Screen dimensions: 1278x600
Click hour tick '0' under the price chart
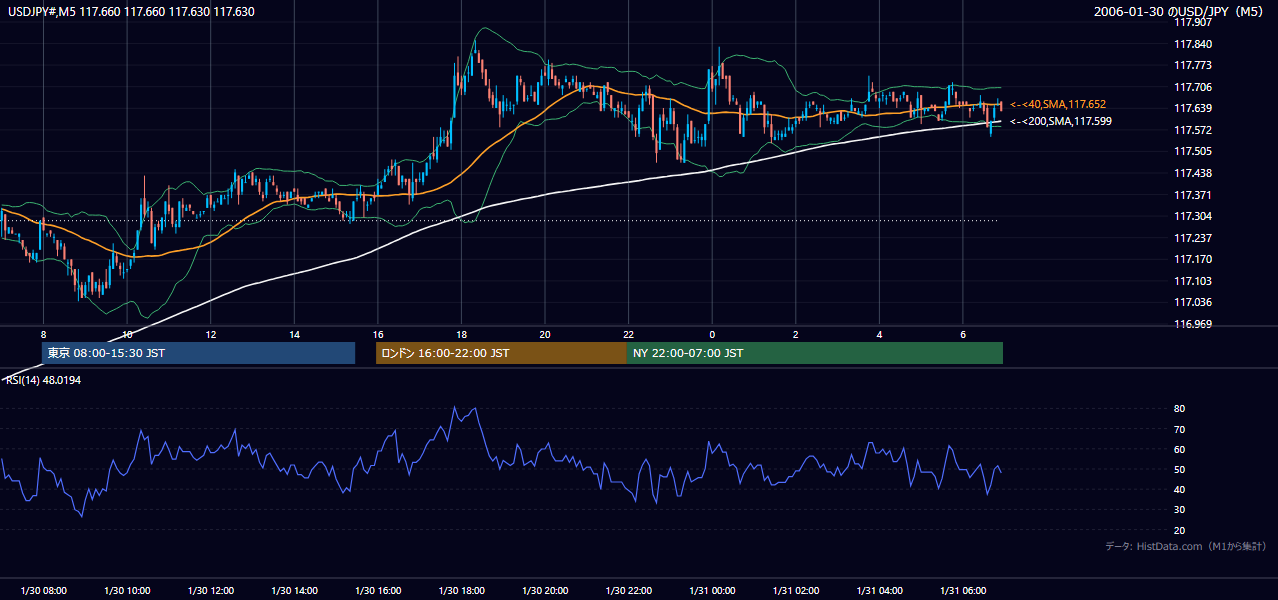712,334
